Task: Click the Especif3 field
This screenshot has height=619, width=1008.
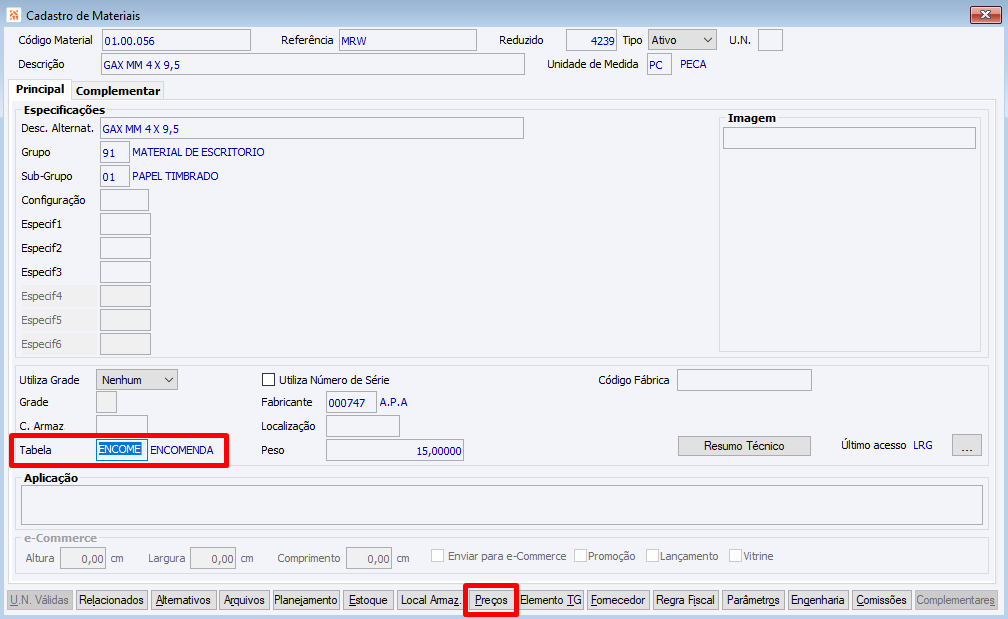Action: click(125, 272)
